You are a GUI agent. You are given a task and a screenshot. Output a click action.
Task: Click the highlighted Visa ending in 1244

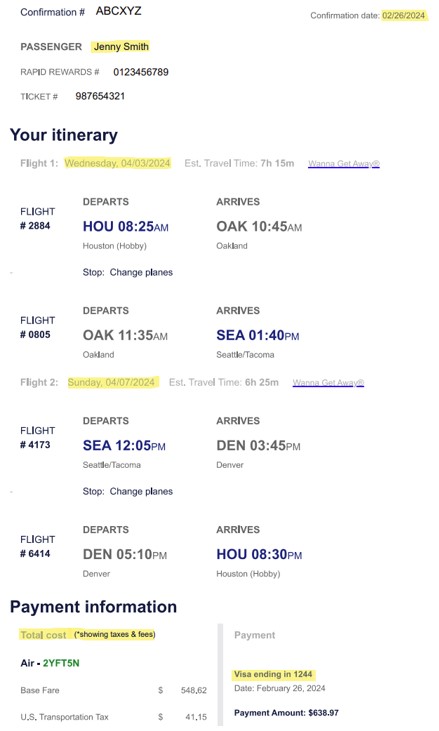(x=273, y=675)
